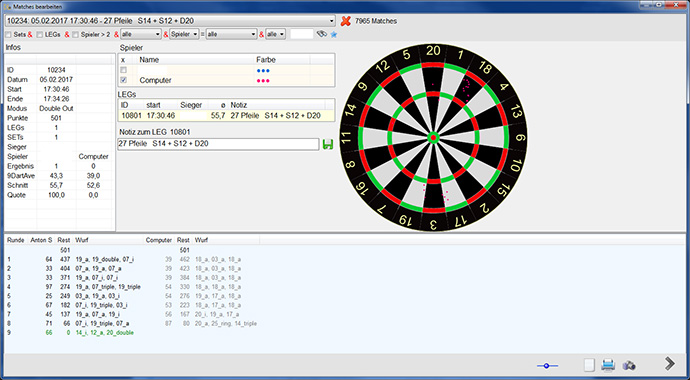The height and width of the screenshot is (380, 690).
Task: Select round 1 throw '19_a, 19_double, 07_i'
Action: point(105,259)
